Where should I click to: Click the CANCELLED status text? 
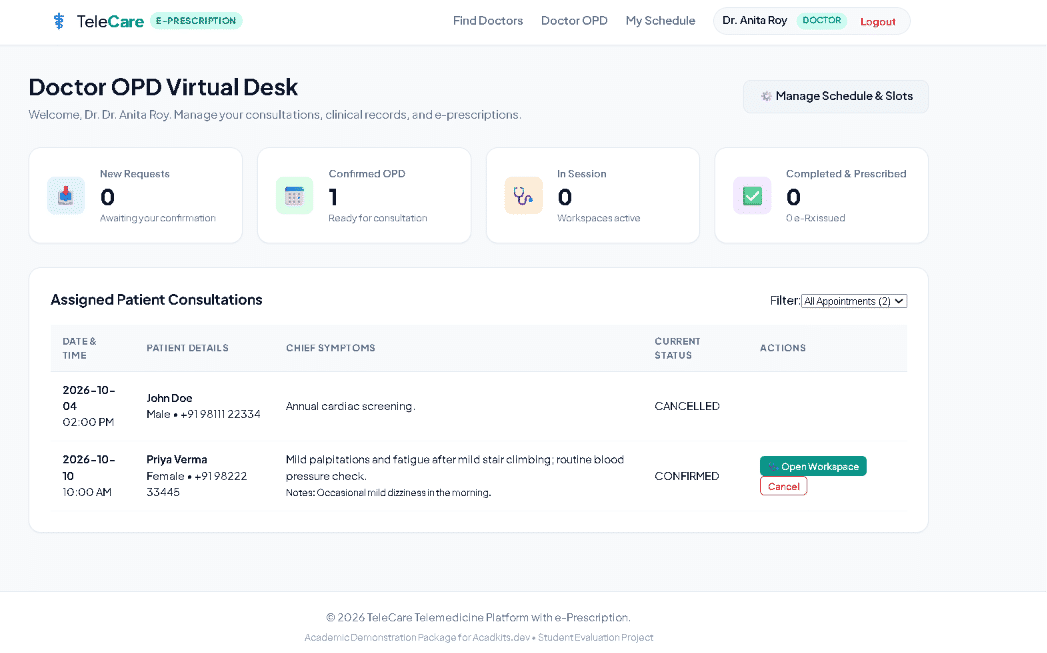pos(686,406)
